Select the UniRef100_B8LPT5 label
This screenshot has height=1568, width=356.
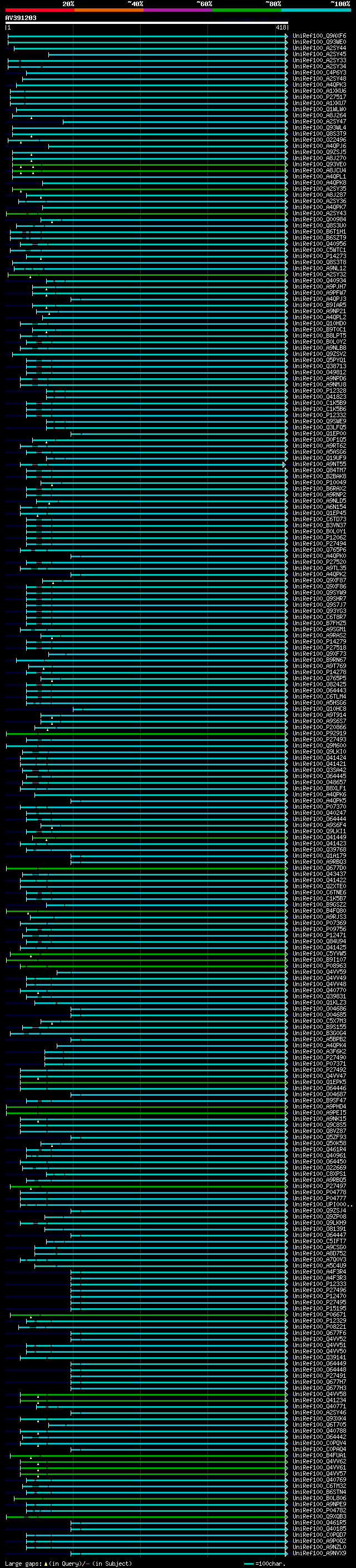point(319,336)
